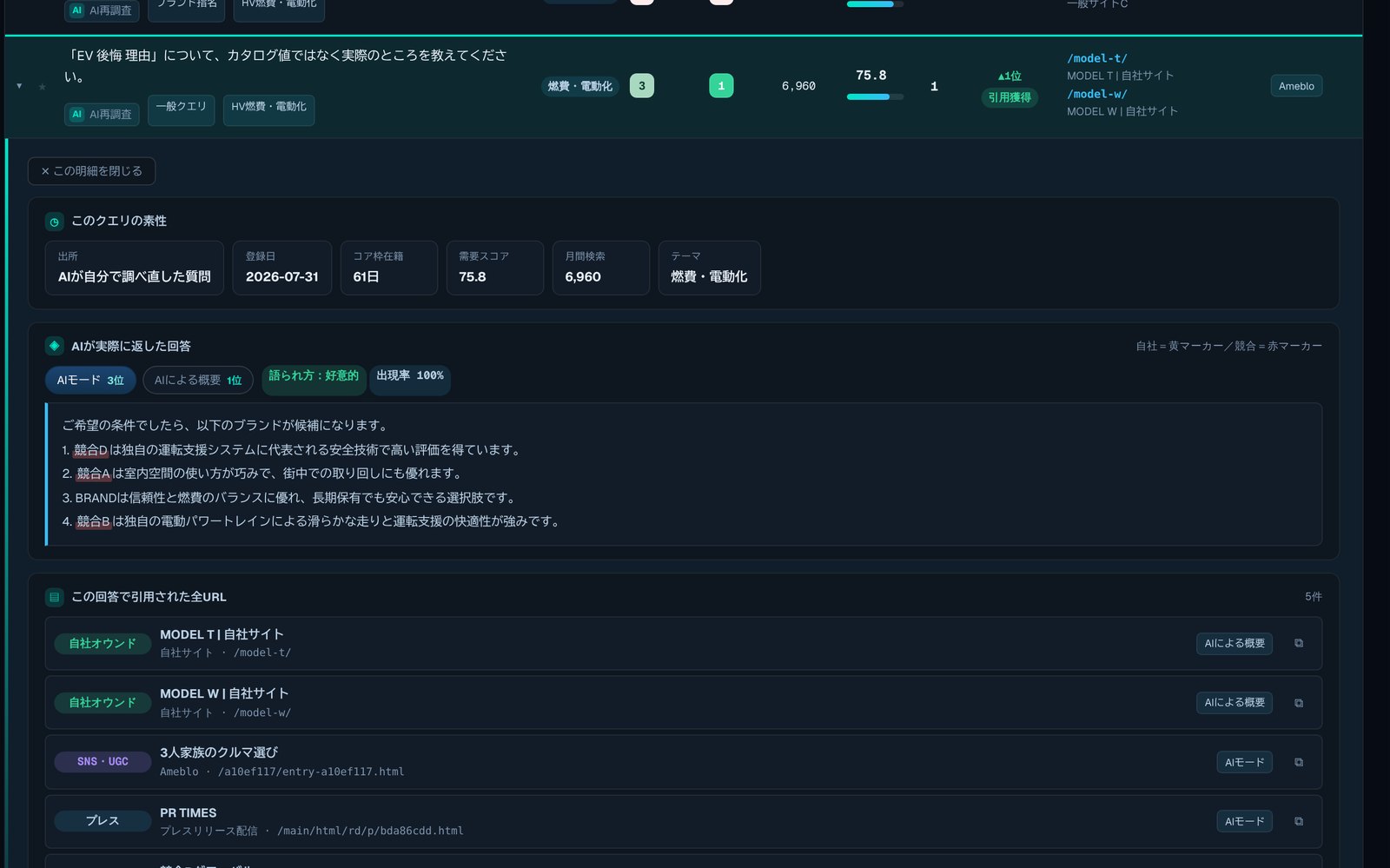Viewport: 1390px width, 868px height.
Task: Click 競合D highlighted in the answer
Action: (x=90, y=450)
